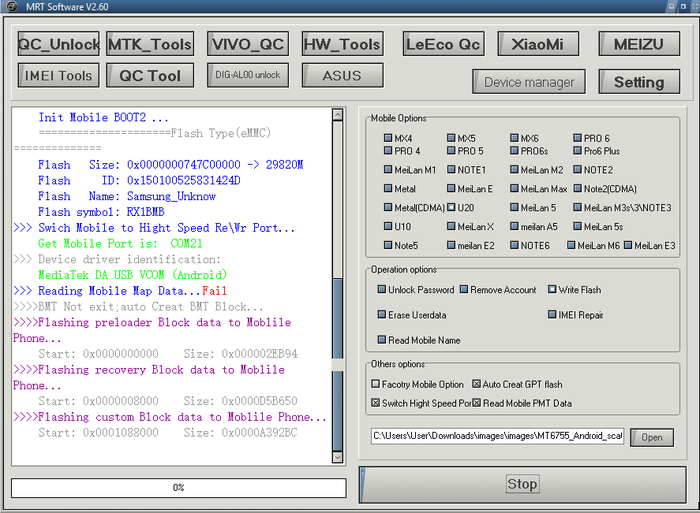Open the Setting button
The width and height of the screenshot is (700, 513).
pyautogui.click(x=638, y=82)
